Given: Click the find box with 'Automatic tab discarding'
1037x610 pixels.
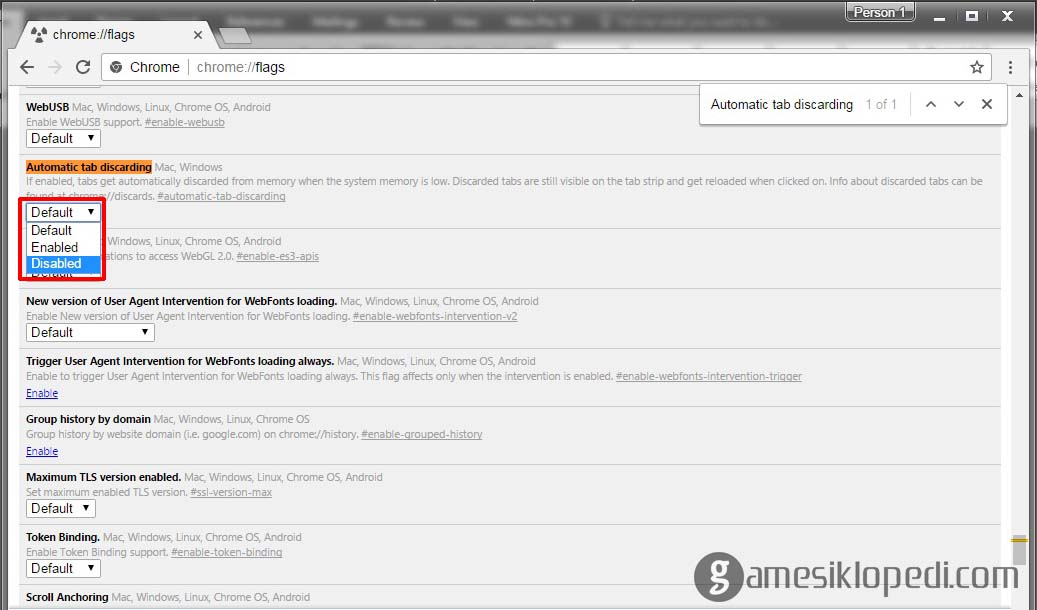Looking at the screenshot, I should point(782,105).
